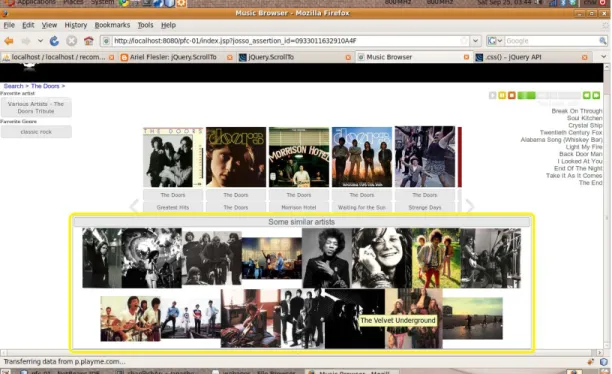Skip to the next track with the green button
The image size is (612, 374).
coord(596,95)
